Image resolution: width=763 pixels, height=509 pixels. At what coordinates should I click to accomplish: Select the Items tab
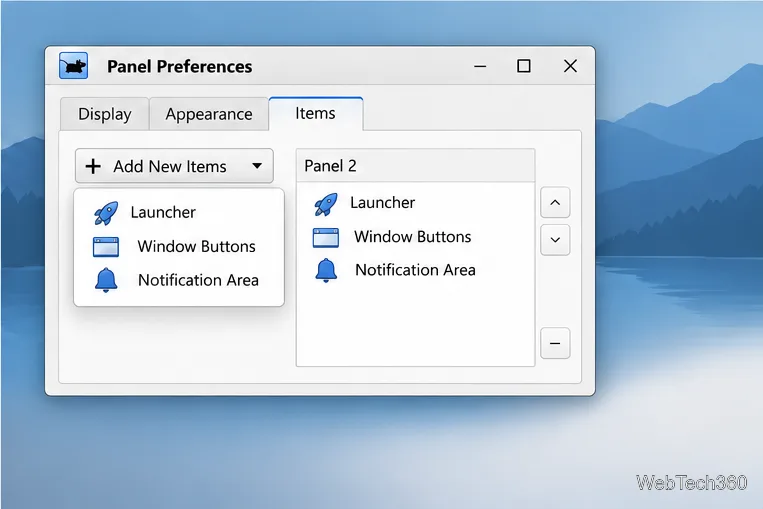(x=315, y=113)
